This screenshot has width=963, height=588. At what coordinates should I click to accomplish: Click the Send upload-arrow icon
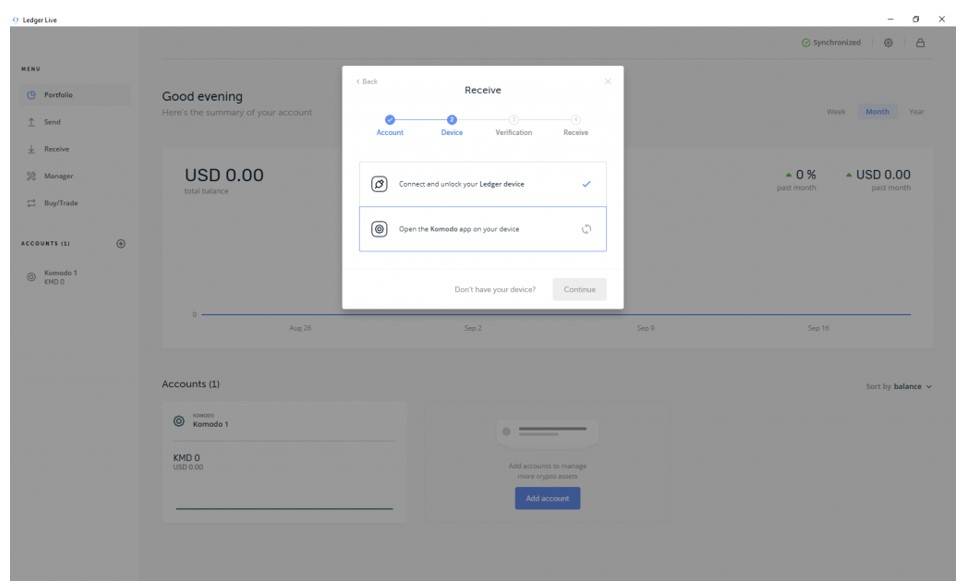[x=31, y=122]
